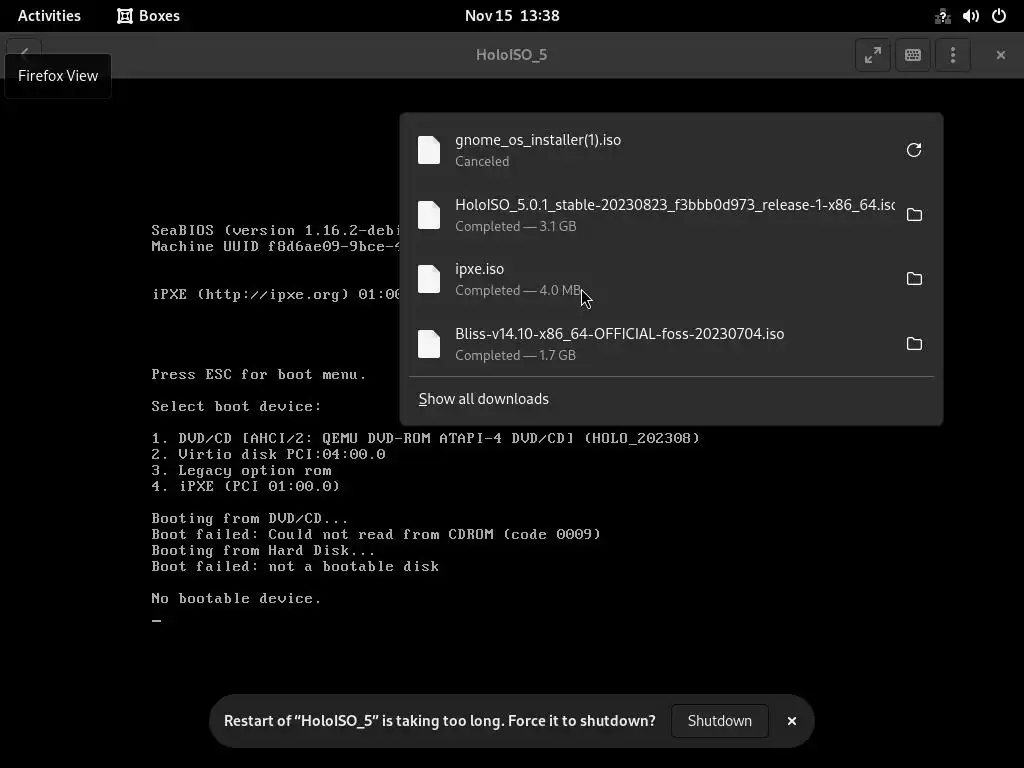Click the Canceled status text
Screen dimensions: 1024x768
(482, 161)
